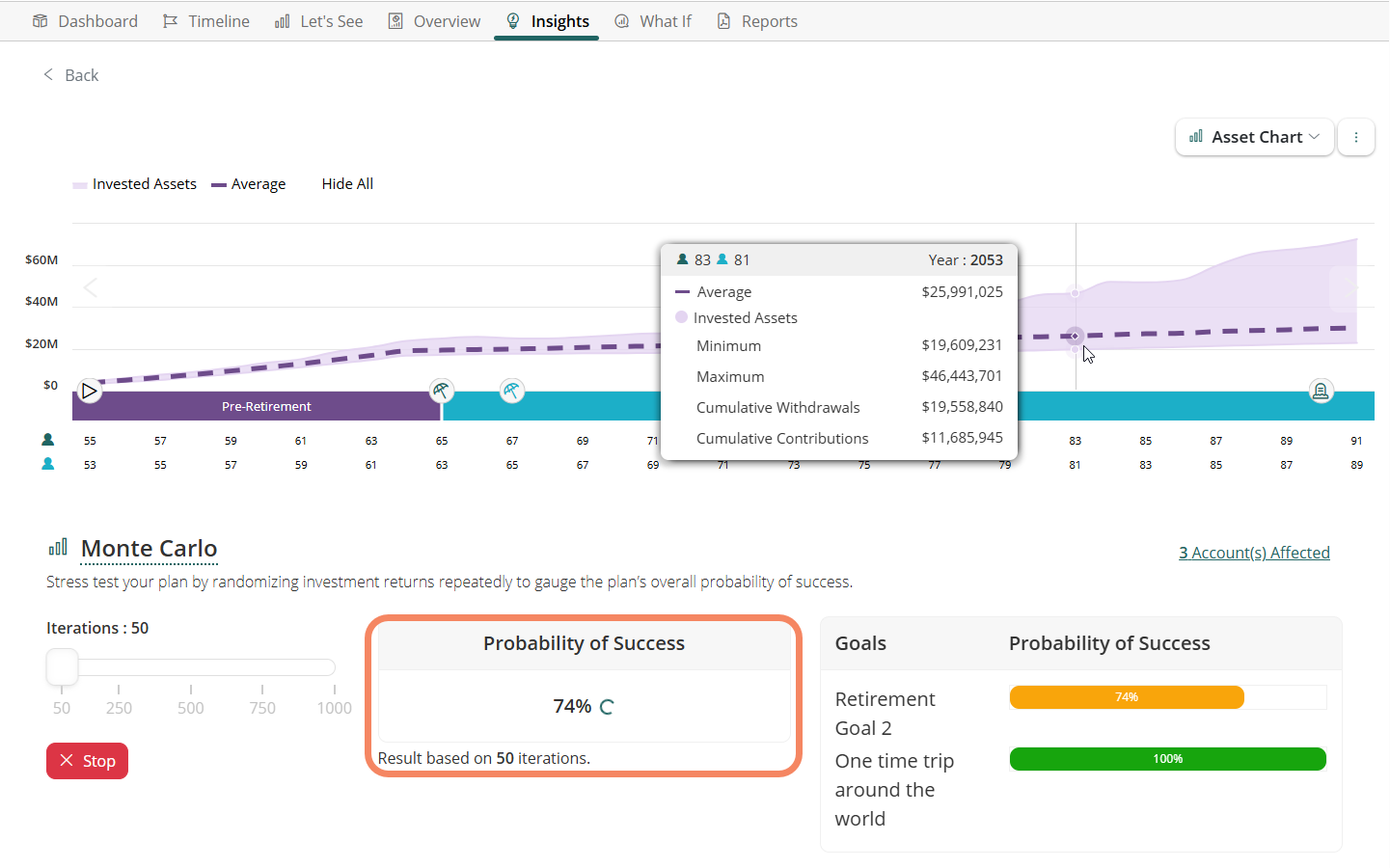Viewport: 1390px width, 868px height.
Task: Click the end-of-plan marker icon on timeline
Action: pos(1321,391)
